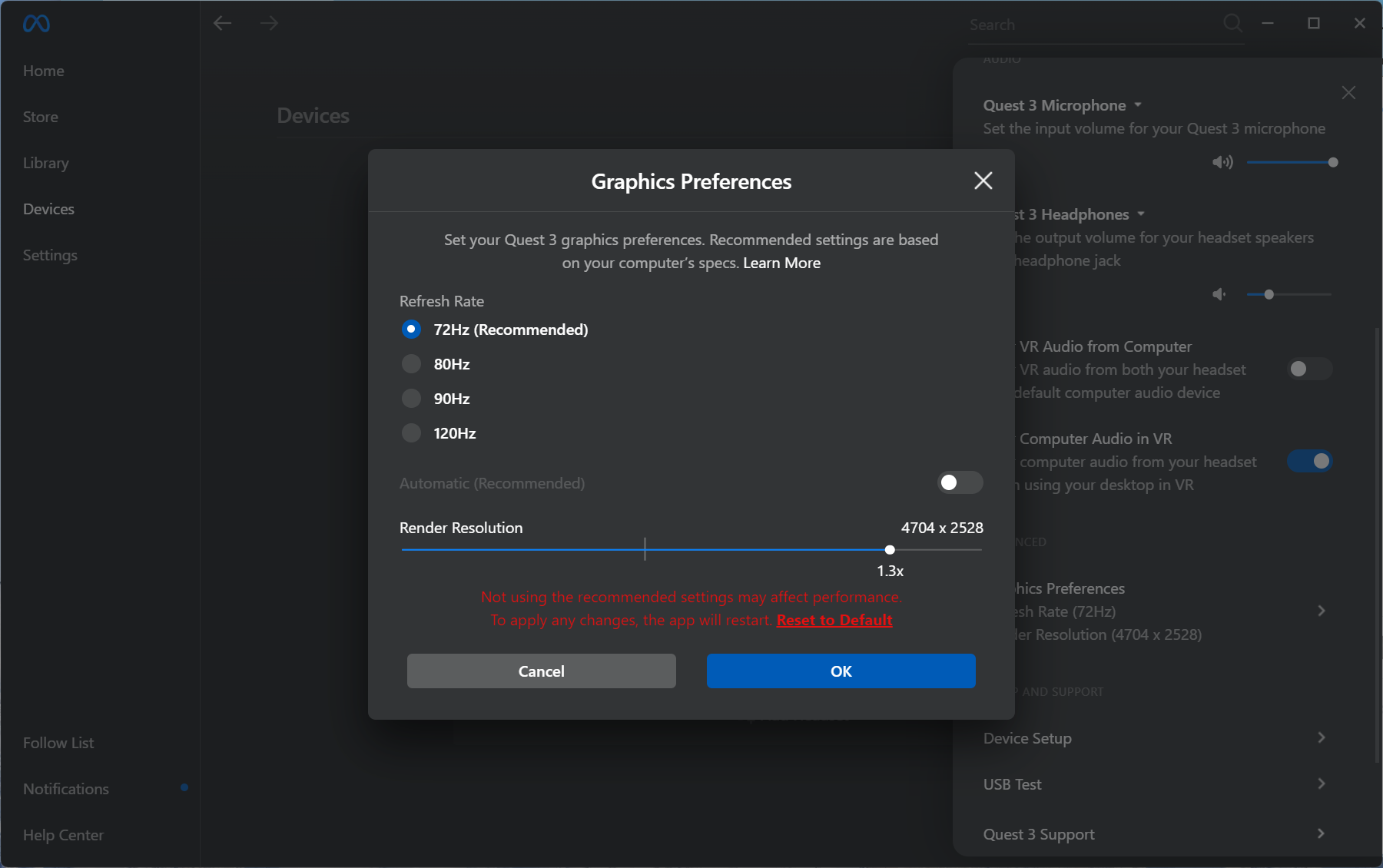Enable Automatic (Recommended) resolution toggle

point(960,482)
